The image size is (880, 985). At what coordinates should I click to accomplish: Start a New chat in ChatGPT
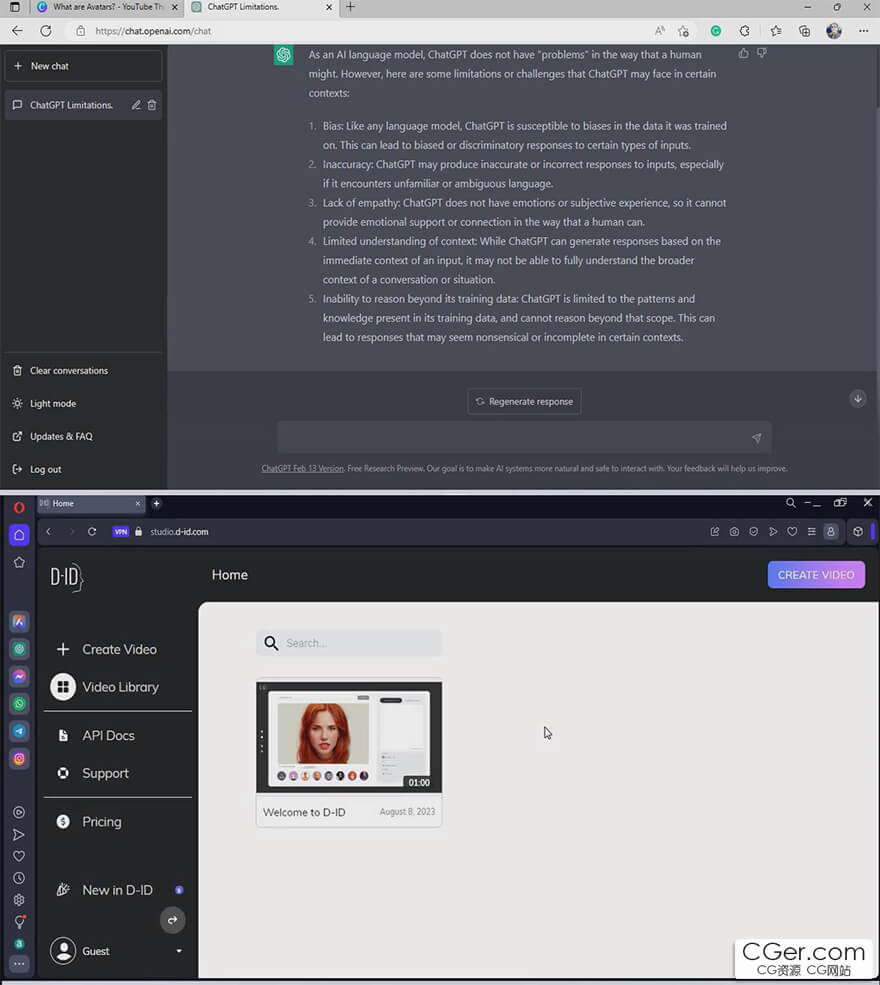tap(83, 66)
